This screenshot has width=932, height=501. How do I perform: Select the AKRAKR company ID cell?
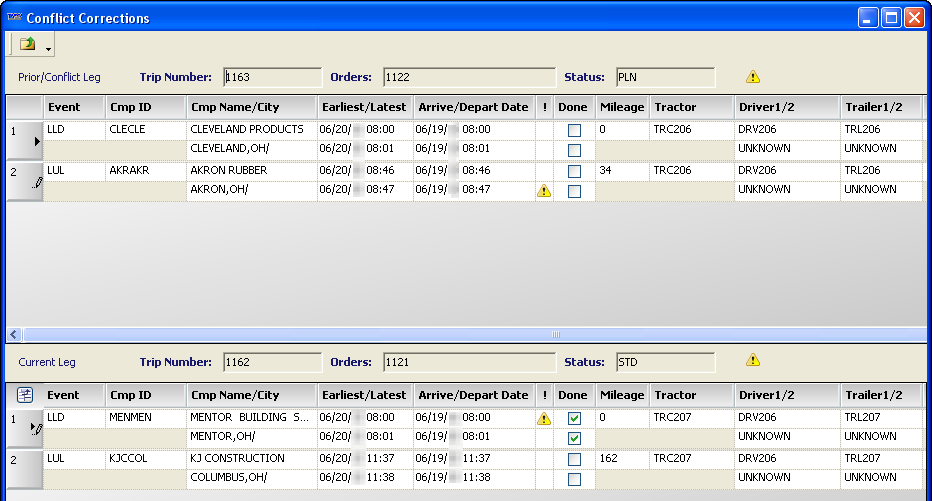[x=146, y=171]
